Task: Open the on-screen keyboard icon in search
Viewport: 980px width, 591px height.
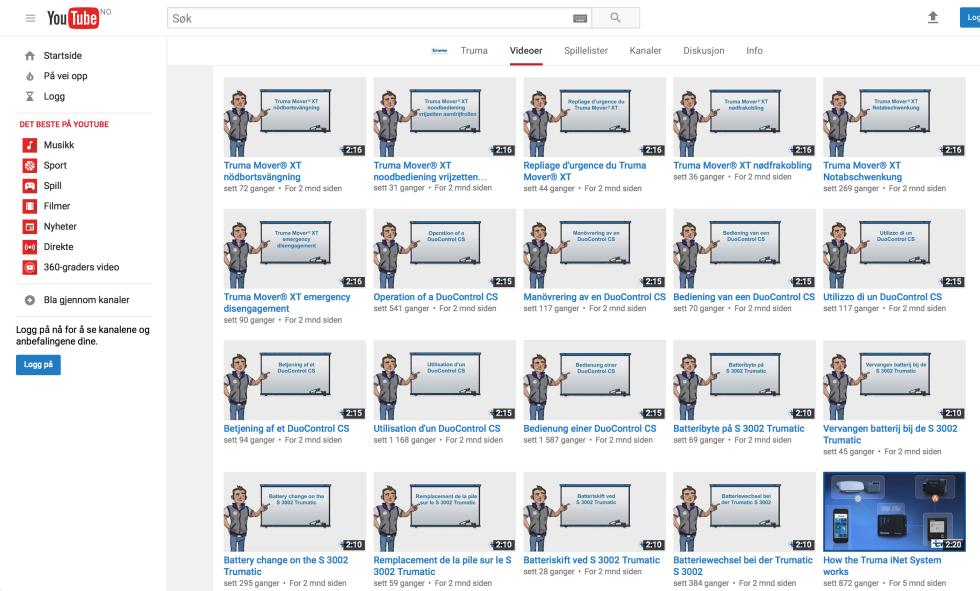Action: 579,17
